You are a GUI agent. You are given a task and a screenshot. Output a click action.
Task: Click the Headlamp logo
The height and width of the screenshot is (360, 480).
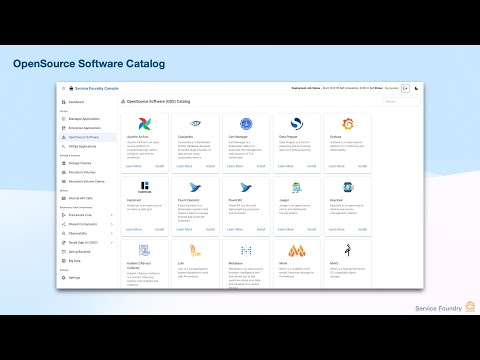click(x=145, y=187)
